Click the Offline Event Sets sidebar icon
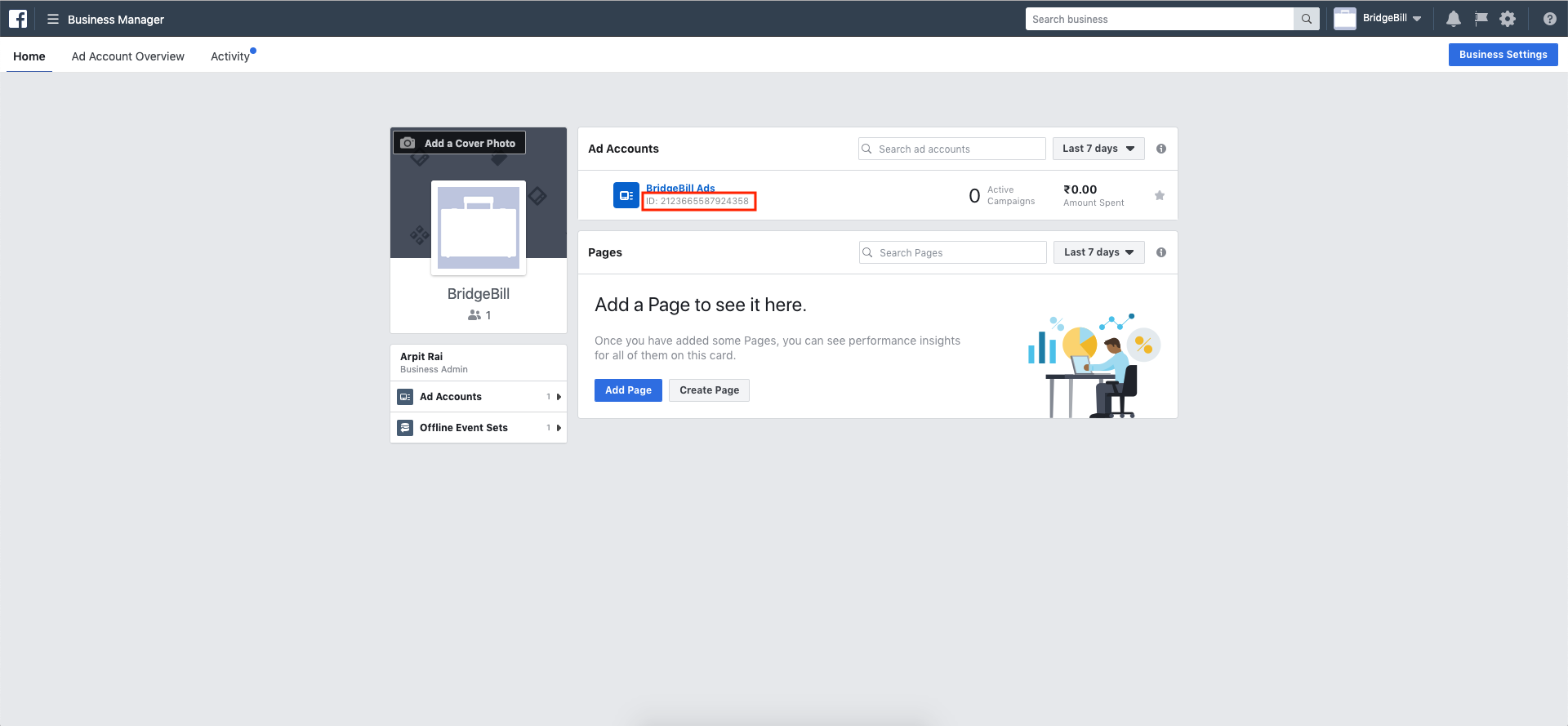 click(x=405, y=428)
